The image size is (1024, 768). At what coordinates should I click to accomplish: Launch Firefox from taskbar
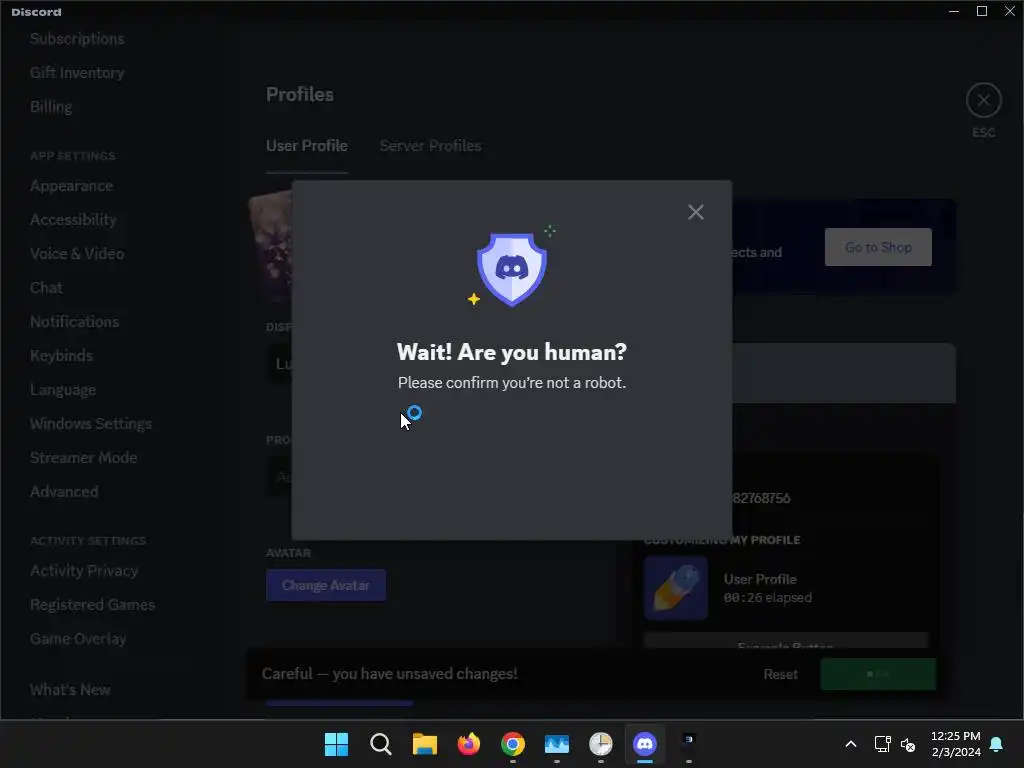point(468,744)
